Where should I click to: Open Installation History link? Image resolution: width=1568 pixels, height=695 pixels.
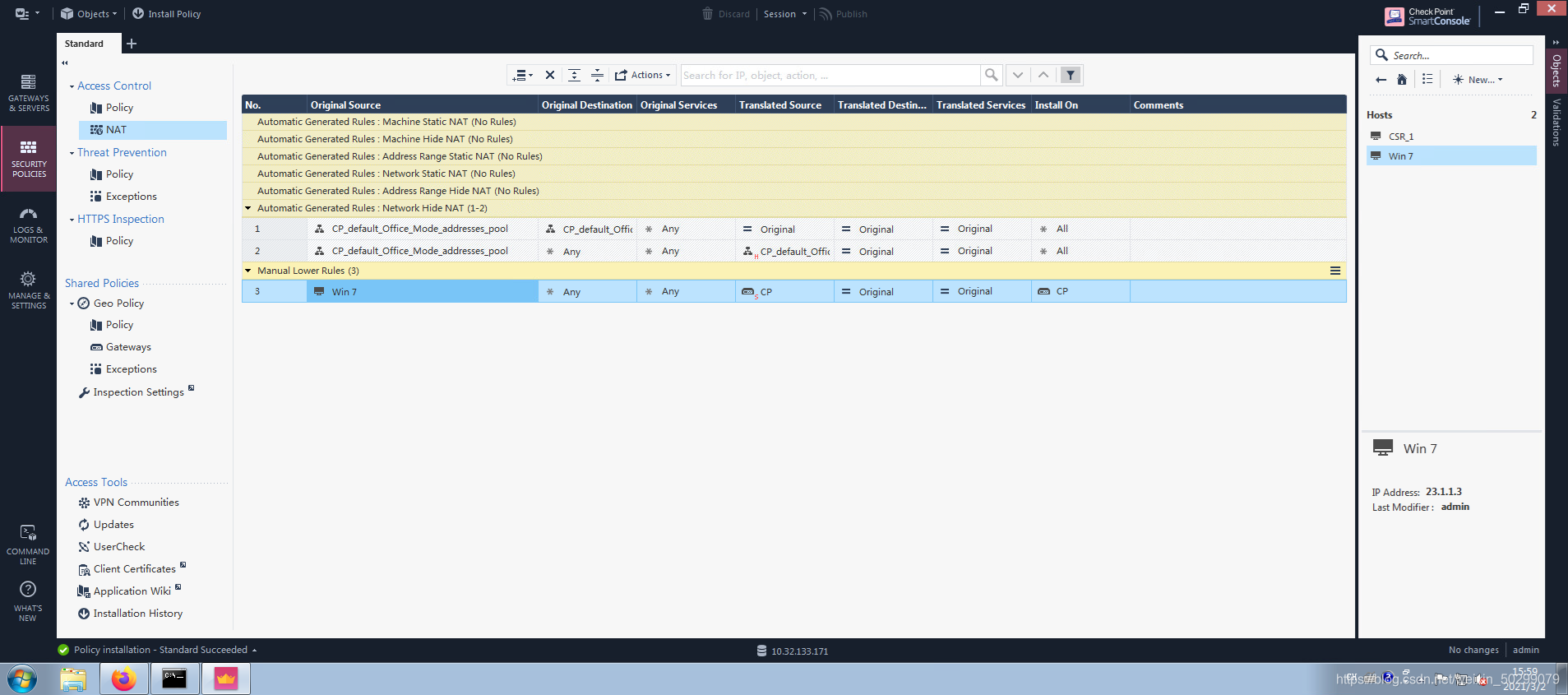pyautogui.click(x=130, y=614)
